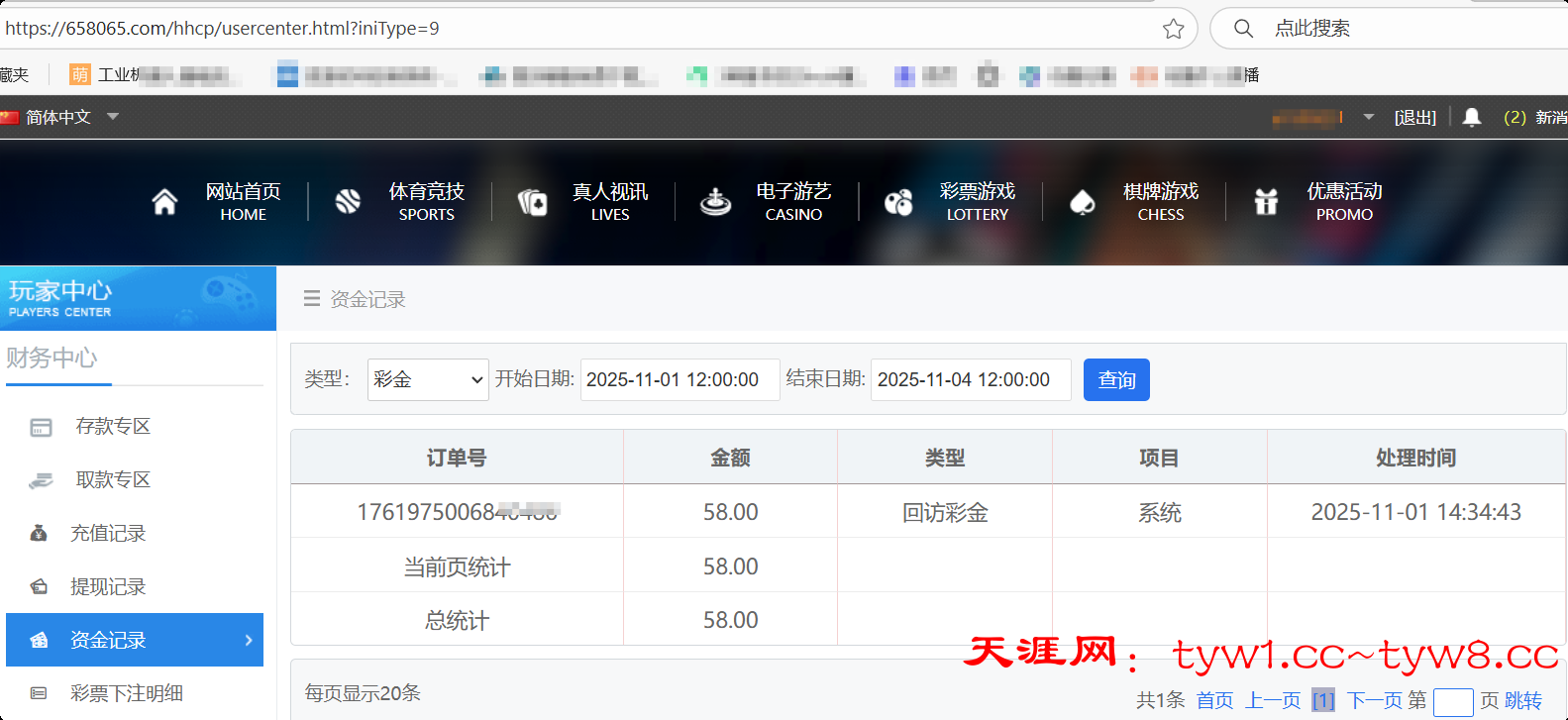Click the 开始日期 date input field
The image size is (1568, 720).
(679, 380)
